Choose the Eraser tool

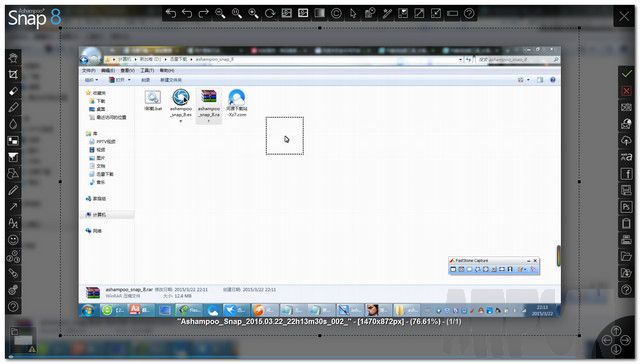[x=13, y=91]
